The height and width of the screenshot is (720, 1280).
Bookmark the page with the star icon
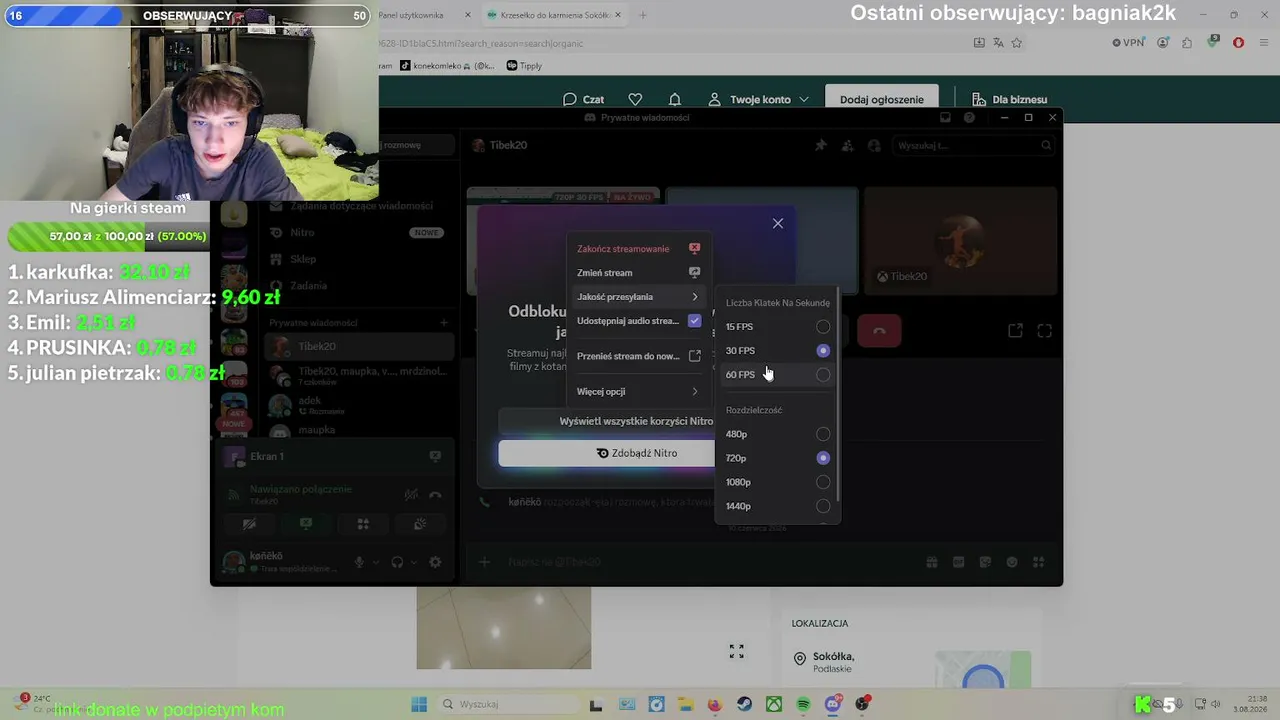coord(1017,43)
